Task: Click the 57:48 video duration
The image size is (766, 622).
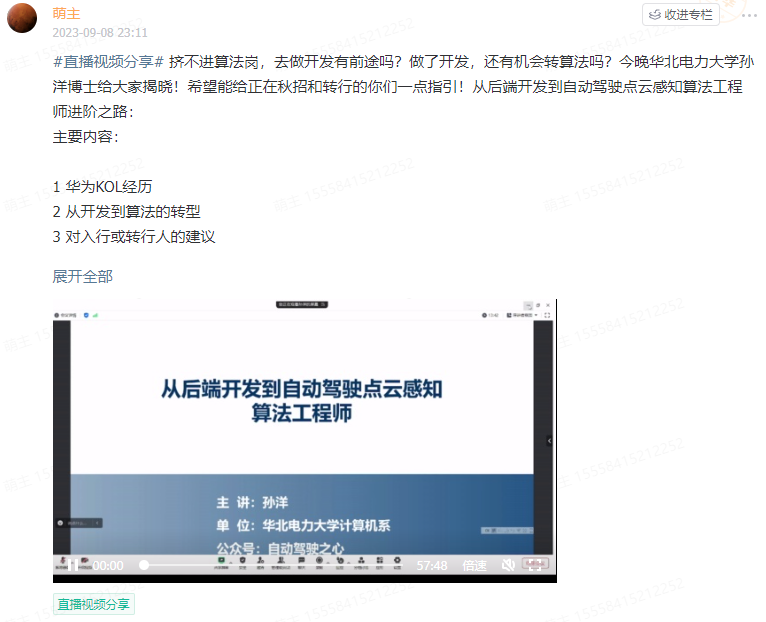Action: point(432,566)
